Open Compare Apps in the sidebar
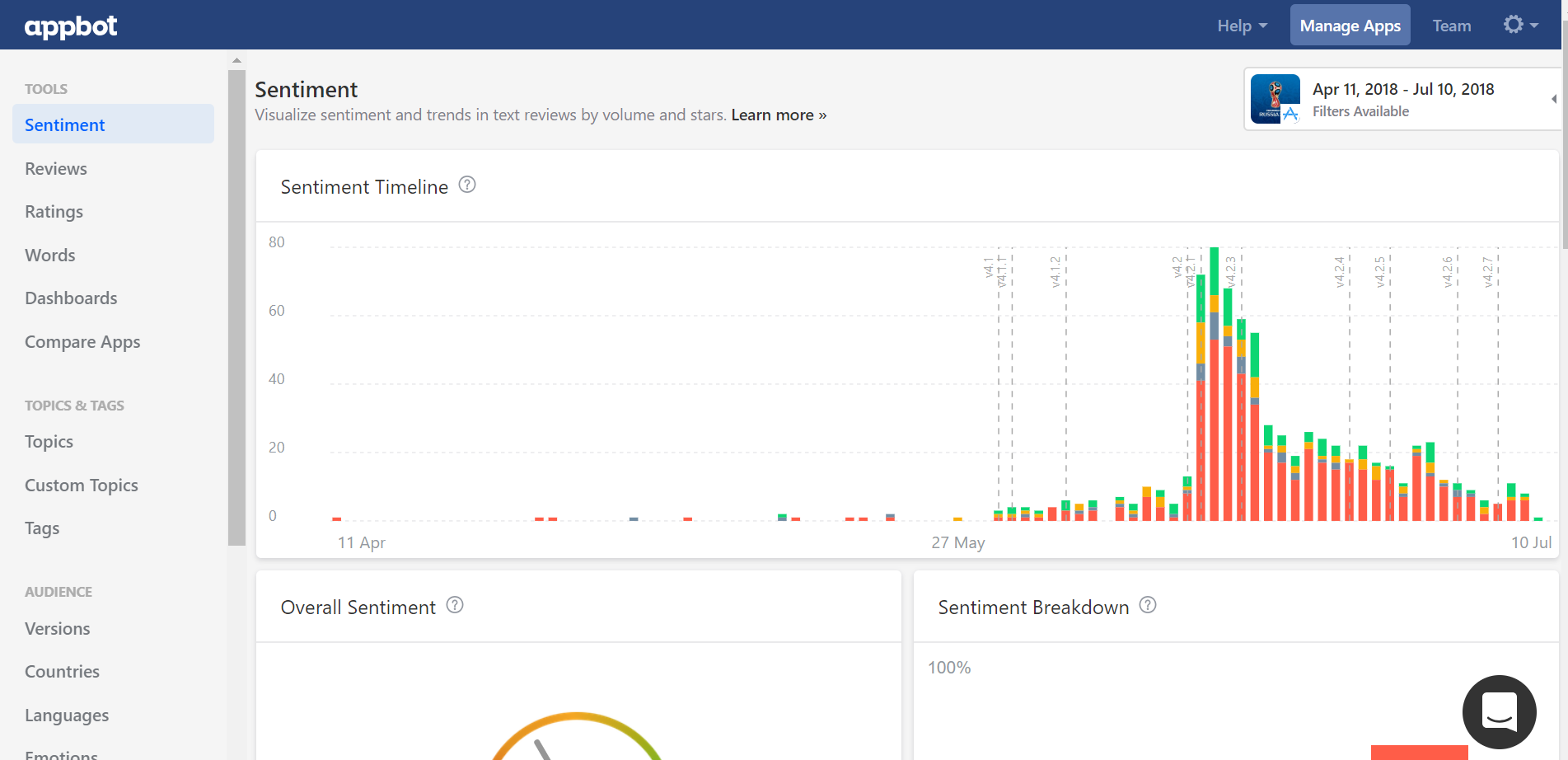 pos(82,342)
